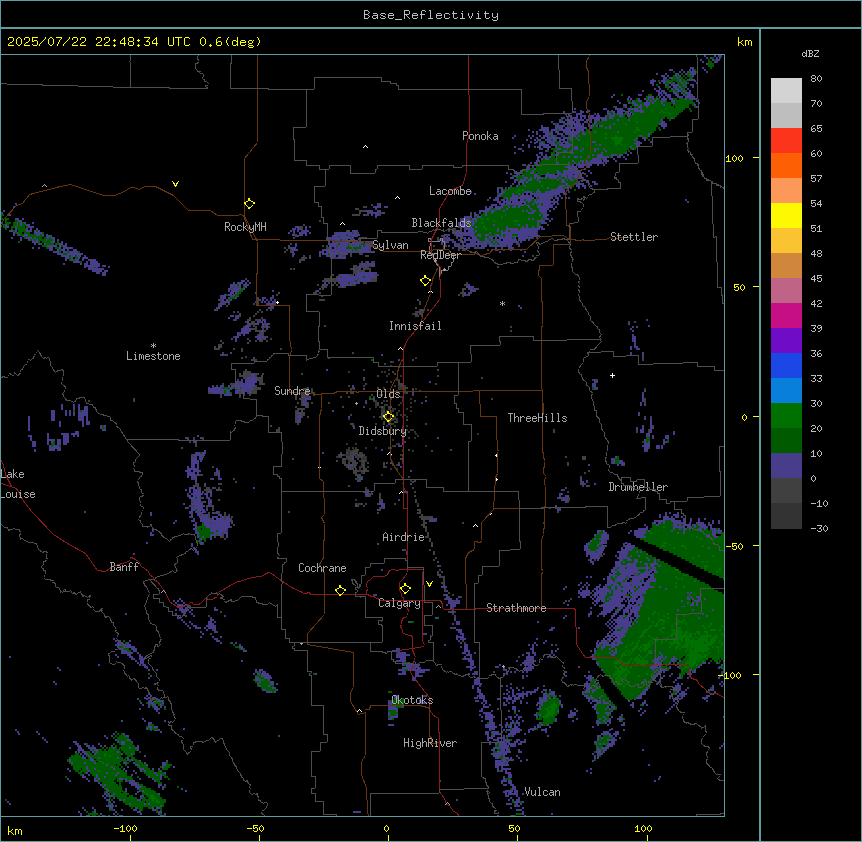Image resolution: width=862 pixels, height=842 pixels.
Task: Click the Calgary city label
Action: [399, 603]
